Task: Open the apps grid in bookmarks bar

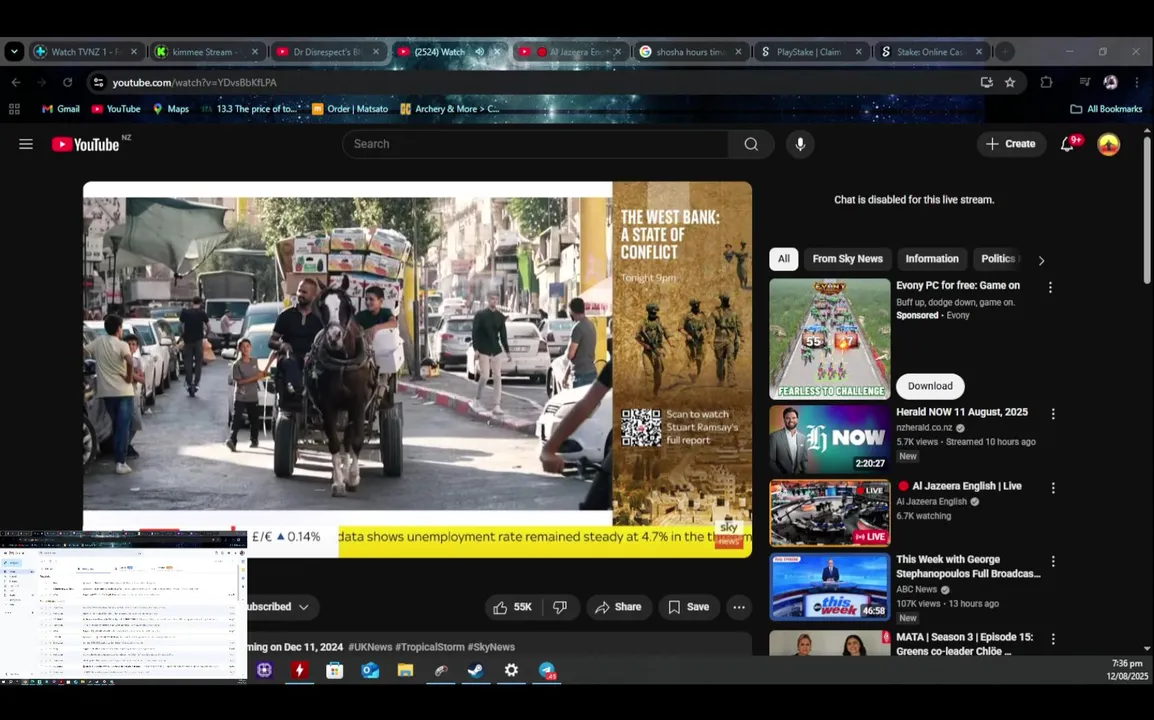Action: click(x=14, y=109)
